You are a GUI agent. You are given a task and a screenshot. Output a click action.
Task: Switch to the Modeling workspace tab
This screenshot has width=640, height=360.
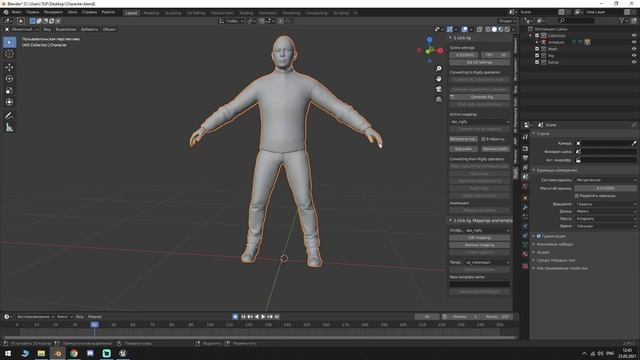(151, 13)
